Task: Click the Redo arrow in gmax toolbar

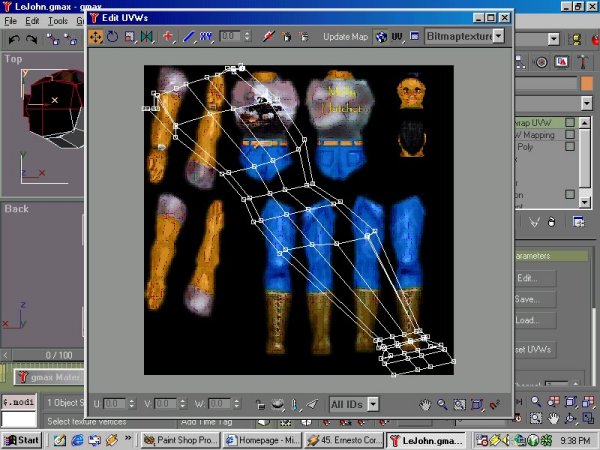Action: 31,39
